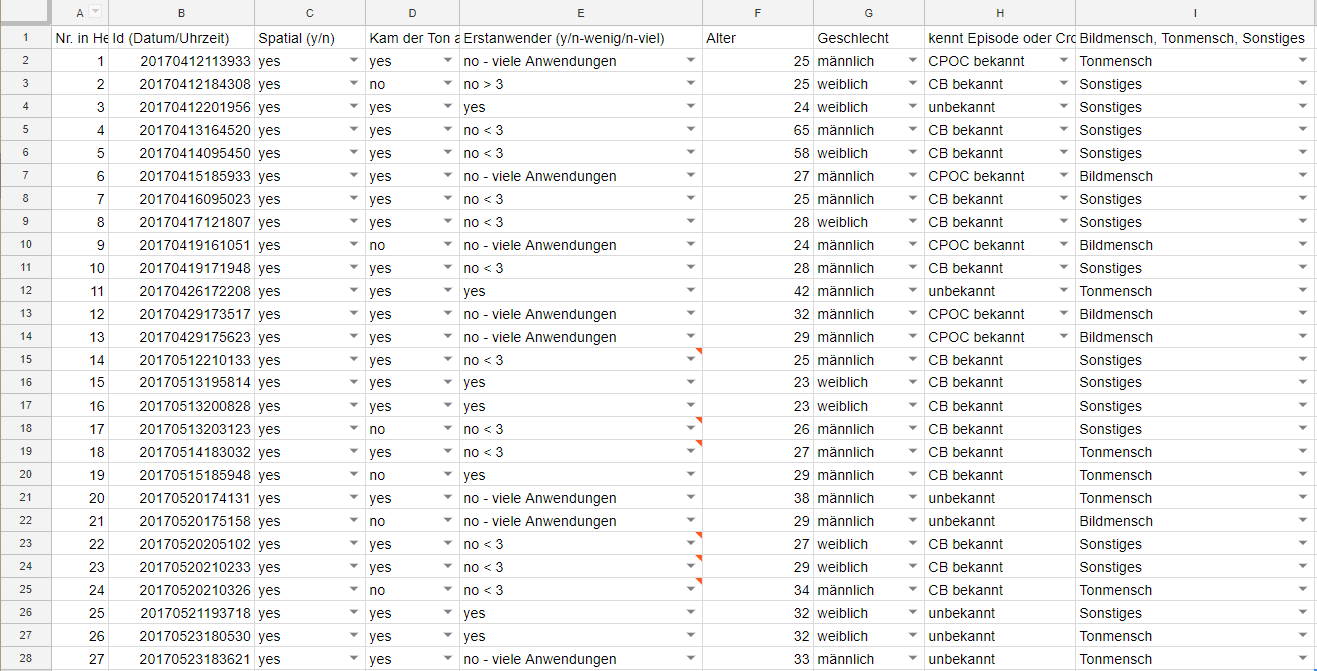Open kennt Episode dropdown for Id 20170429173517
The width and height of the screenshot is (1317, 671).
tap(1063, 314)
